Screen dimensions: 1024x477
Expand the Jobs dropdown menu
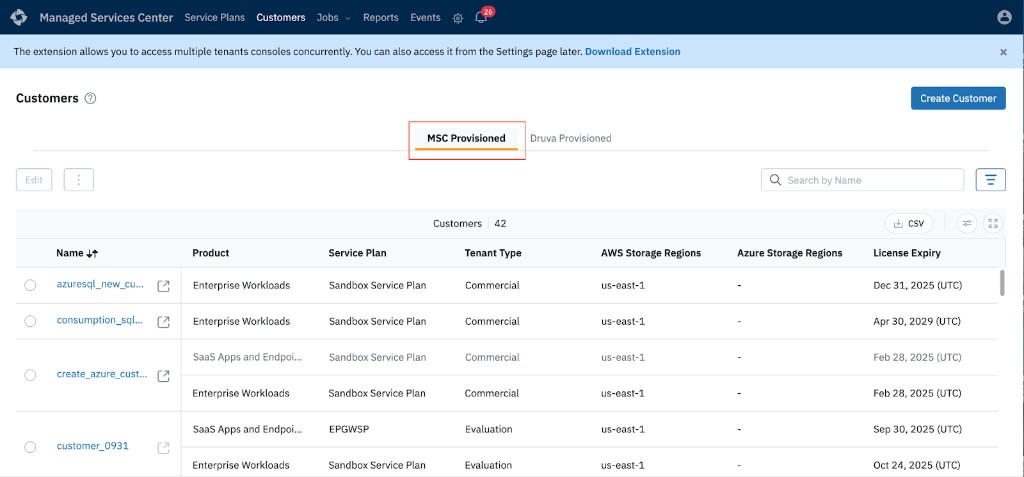334,18
